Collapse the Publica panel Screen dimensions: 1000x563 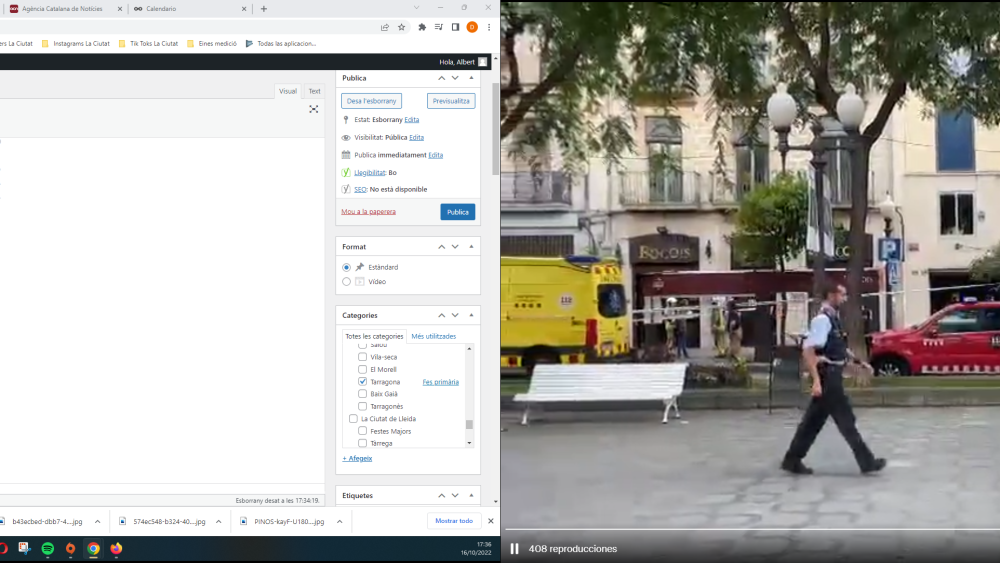tap(471, 78)
